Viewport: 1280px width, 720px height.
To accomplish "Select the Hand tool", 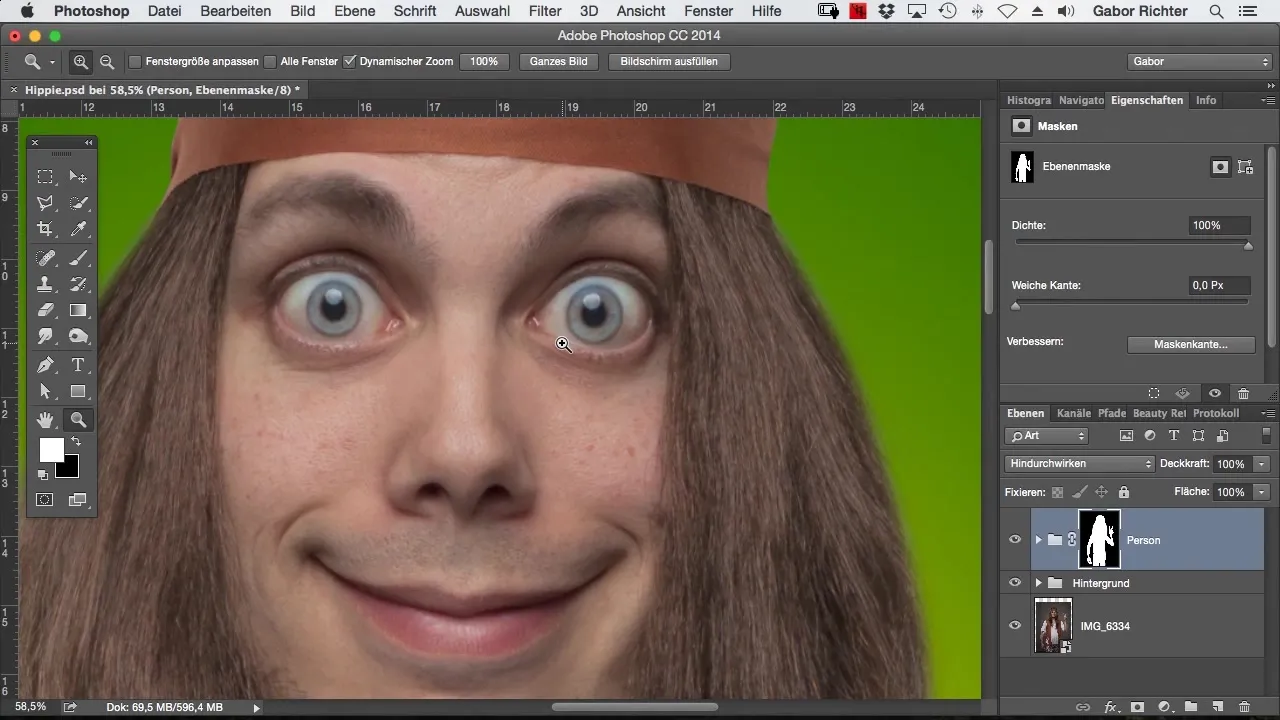I will coord(45,420).
